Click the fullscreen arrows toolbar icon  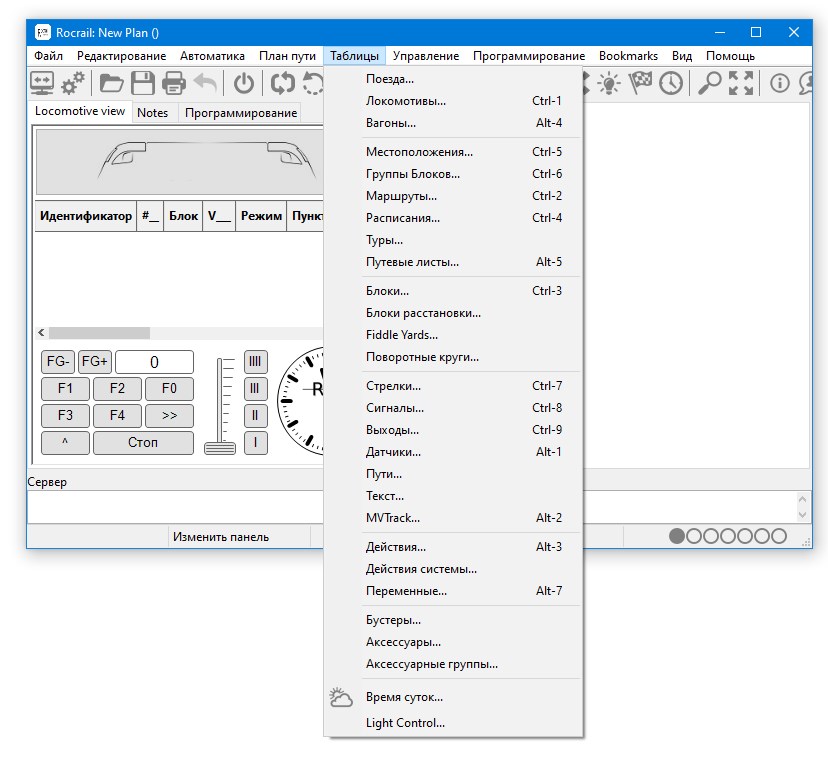click(741, 84)
